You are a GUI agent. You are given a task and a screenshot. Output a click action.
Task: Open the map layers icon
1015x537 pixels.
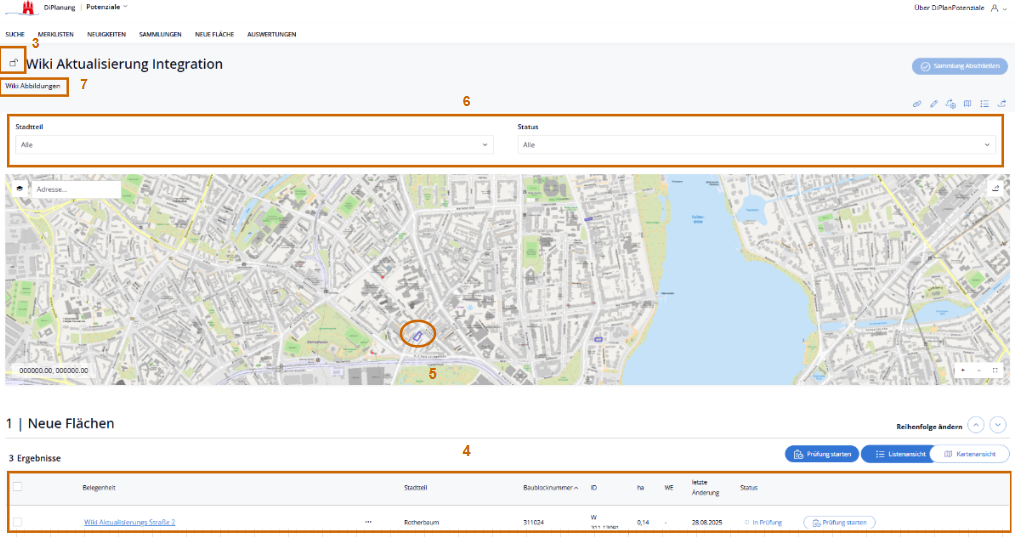pos(19,188)
